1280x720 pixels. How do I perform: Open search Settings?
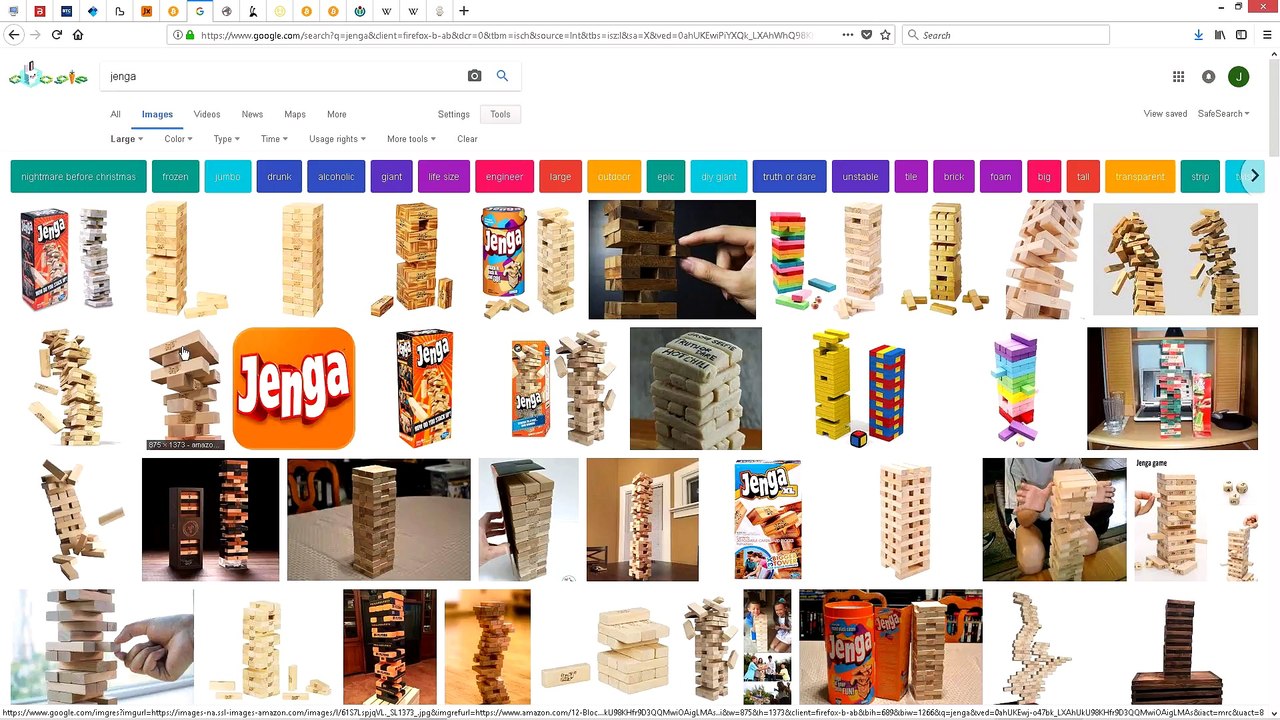click(x=453, y=114)
